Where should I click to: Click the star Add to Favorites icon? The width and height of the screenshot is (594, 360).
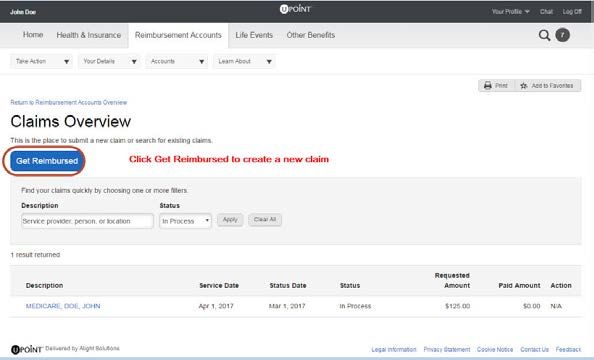tap(524, 86)
